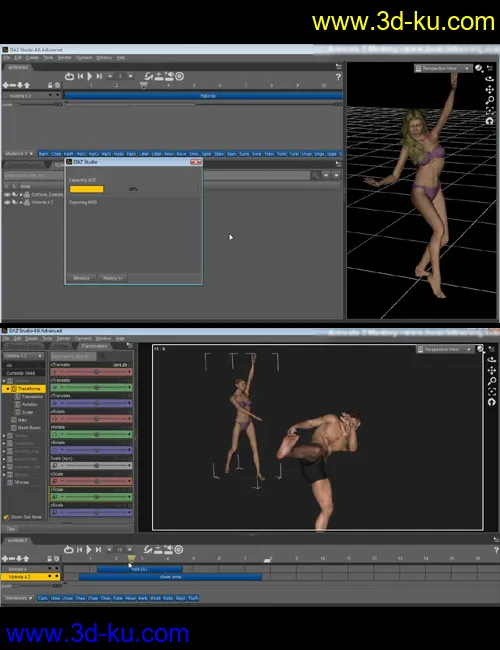Open aniMate2 help question mark, upper window
The width and height of the screenshot is (500, 650).
point(338,77)
